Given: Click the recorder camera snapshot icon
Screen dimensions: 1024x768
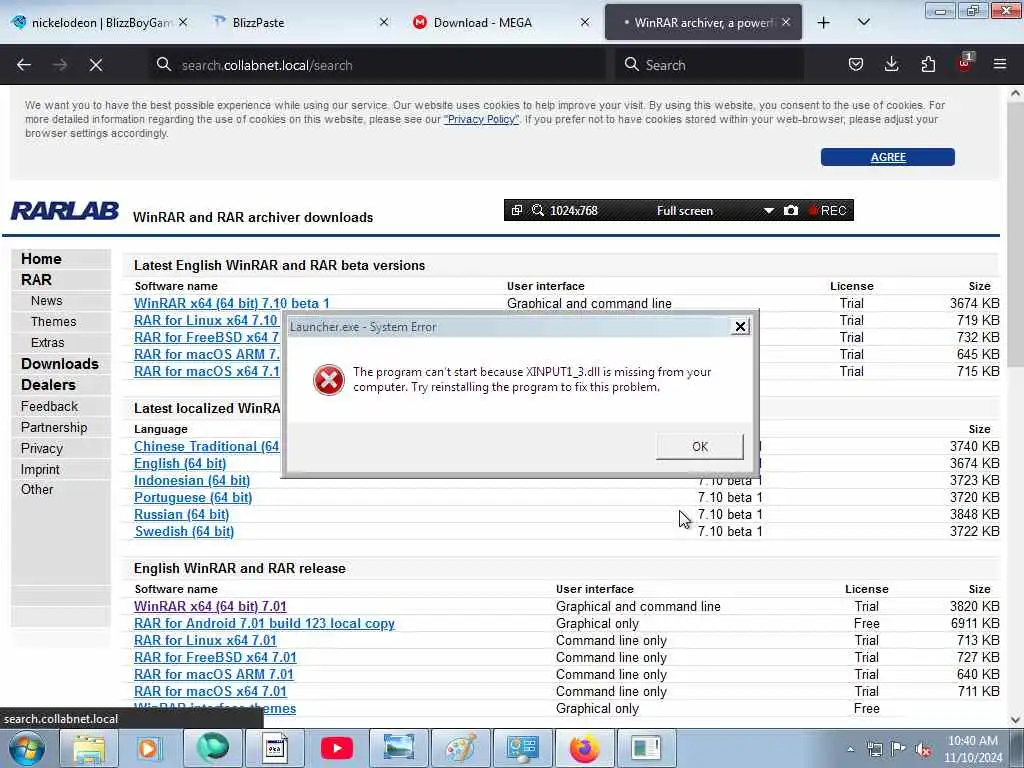Looking at the screenshot, I should [x=790, y=210].
